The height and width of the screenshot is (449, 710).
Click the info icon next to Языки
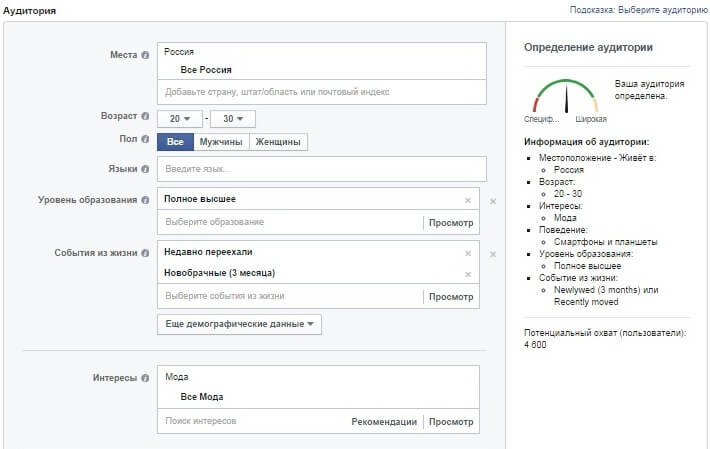146,169
